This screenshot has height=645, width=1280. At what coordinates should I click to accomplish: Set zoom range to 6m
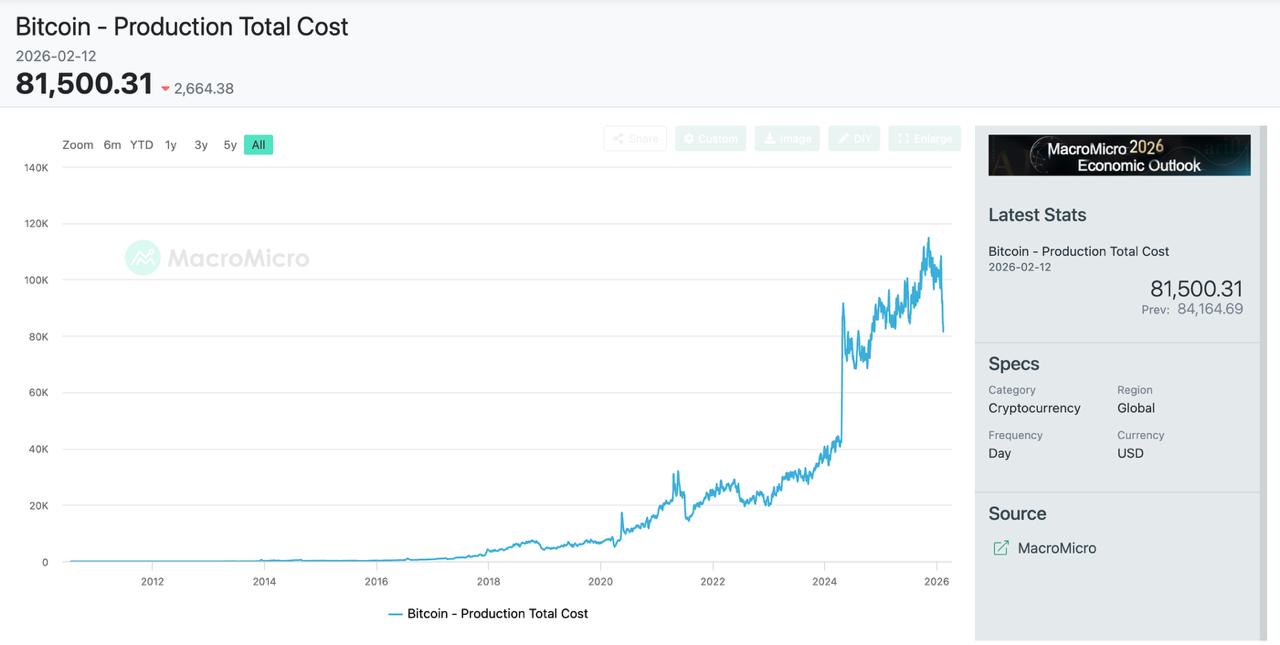point(112,145)
